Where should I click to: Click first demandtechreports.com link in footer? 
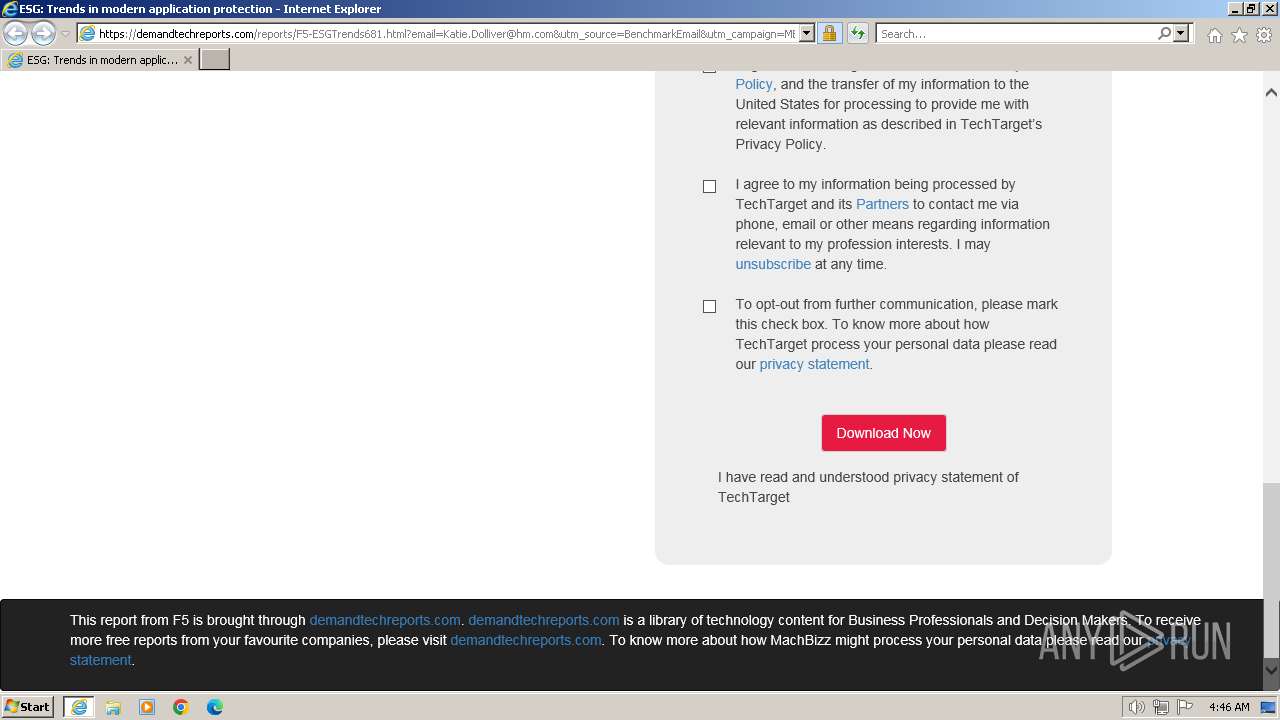pos(385,620)
